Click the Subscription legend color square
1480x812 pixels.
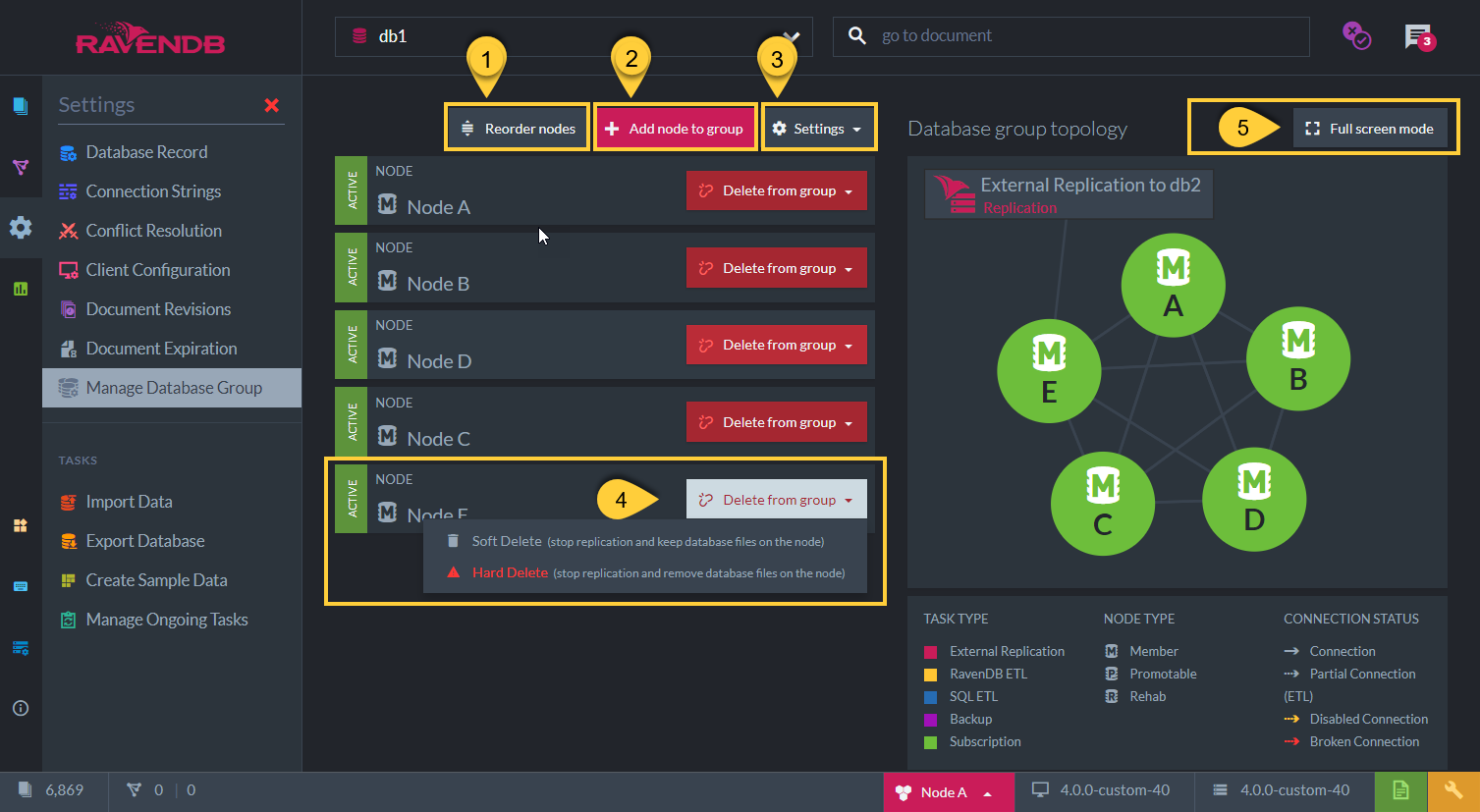click(930, 742)
